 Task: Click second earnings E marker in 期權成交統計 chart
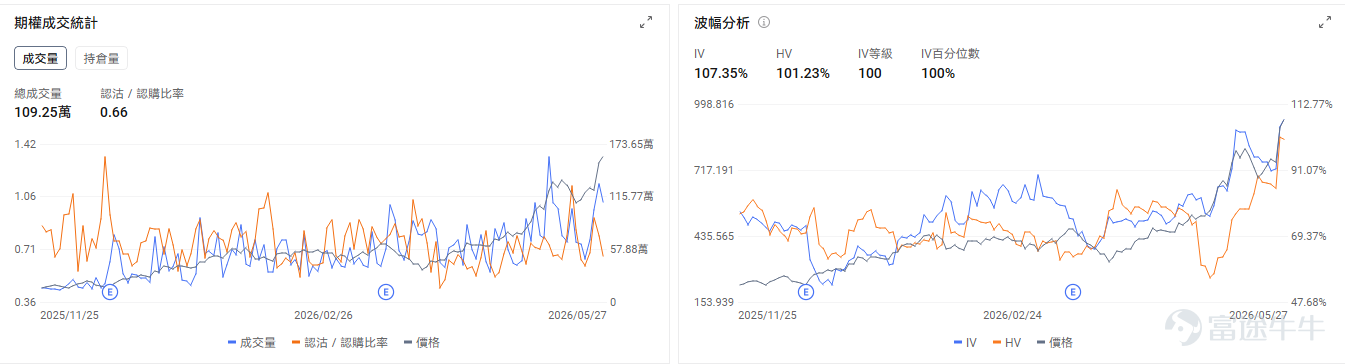click(387, 291)
